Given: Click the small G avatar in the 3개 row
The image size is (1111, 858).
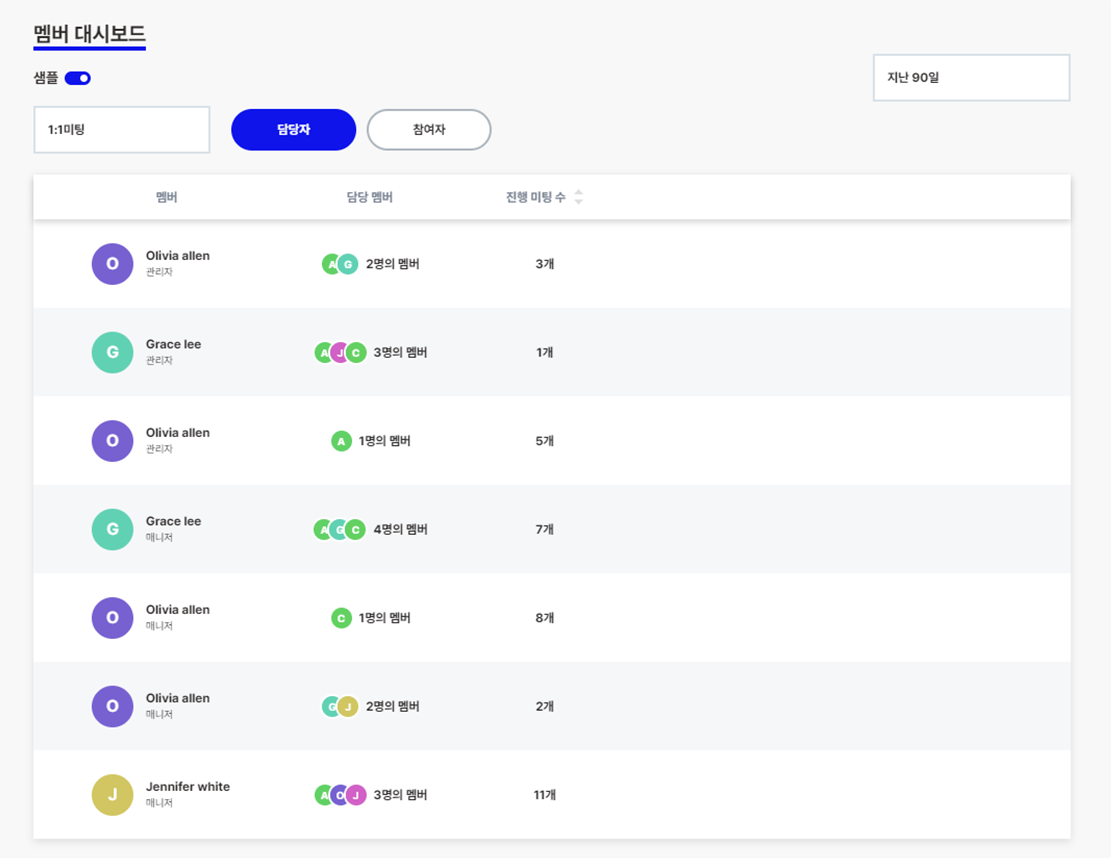Looking at the screenshot, I should tap(348, 264).
